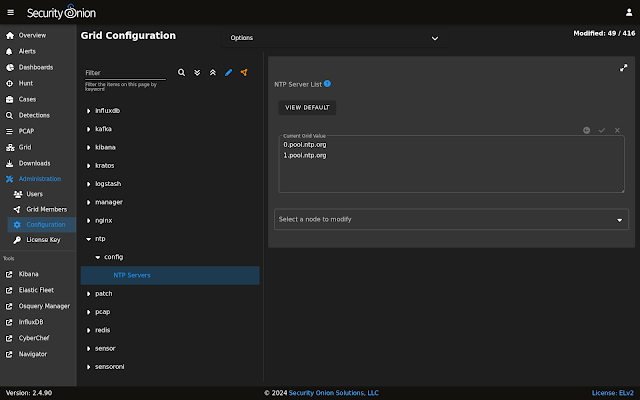Click the Kibana external link icon
Image resolution: width=640 pixels, height=400 pixels.
click(x=9, y=274)
